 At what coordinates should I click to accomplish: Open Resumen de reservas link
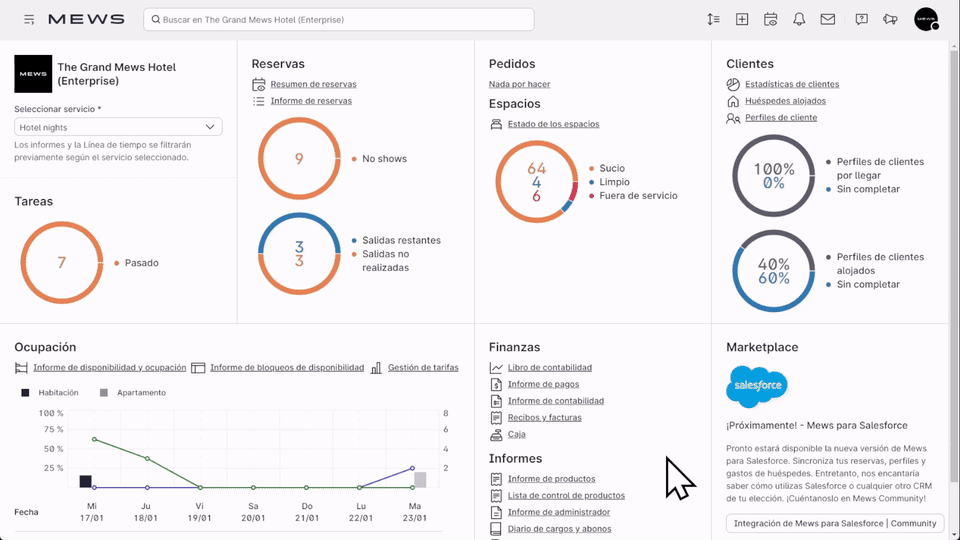(312, 84)
